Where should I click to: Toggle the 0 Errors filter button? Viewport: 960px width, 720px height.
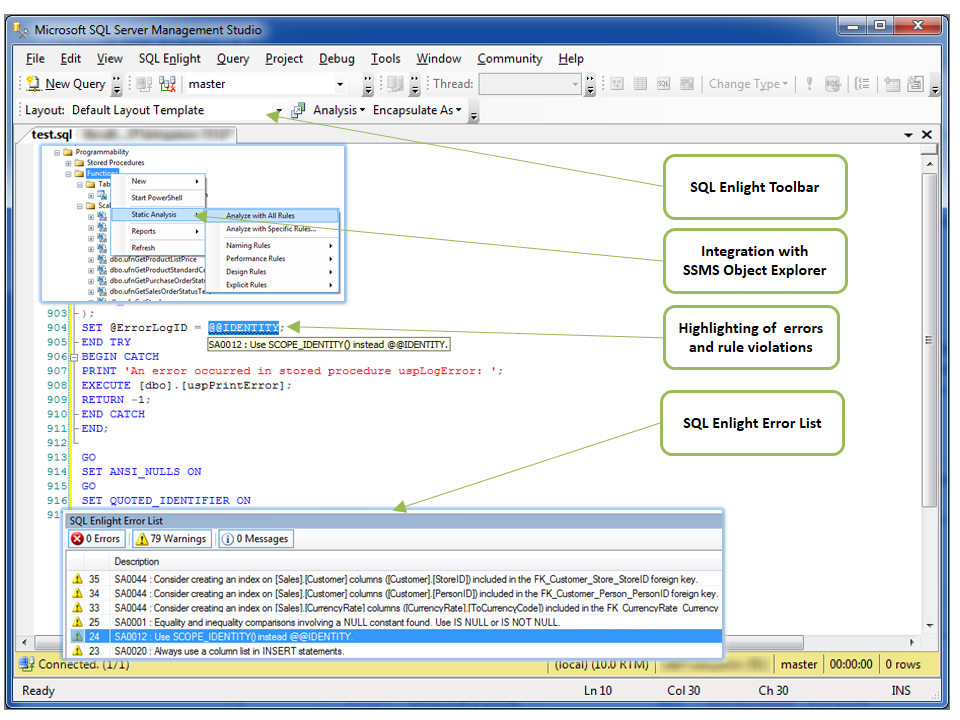(x=96, y=539)
